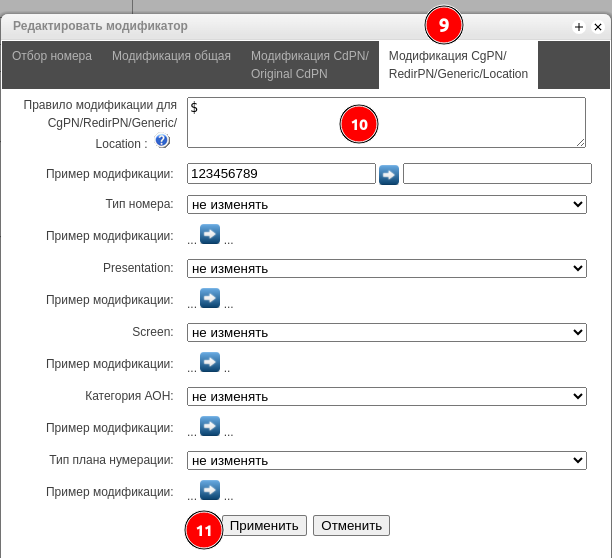
Task: Expand the Presentation dropdown
Action: 386,269
